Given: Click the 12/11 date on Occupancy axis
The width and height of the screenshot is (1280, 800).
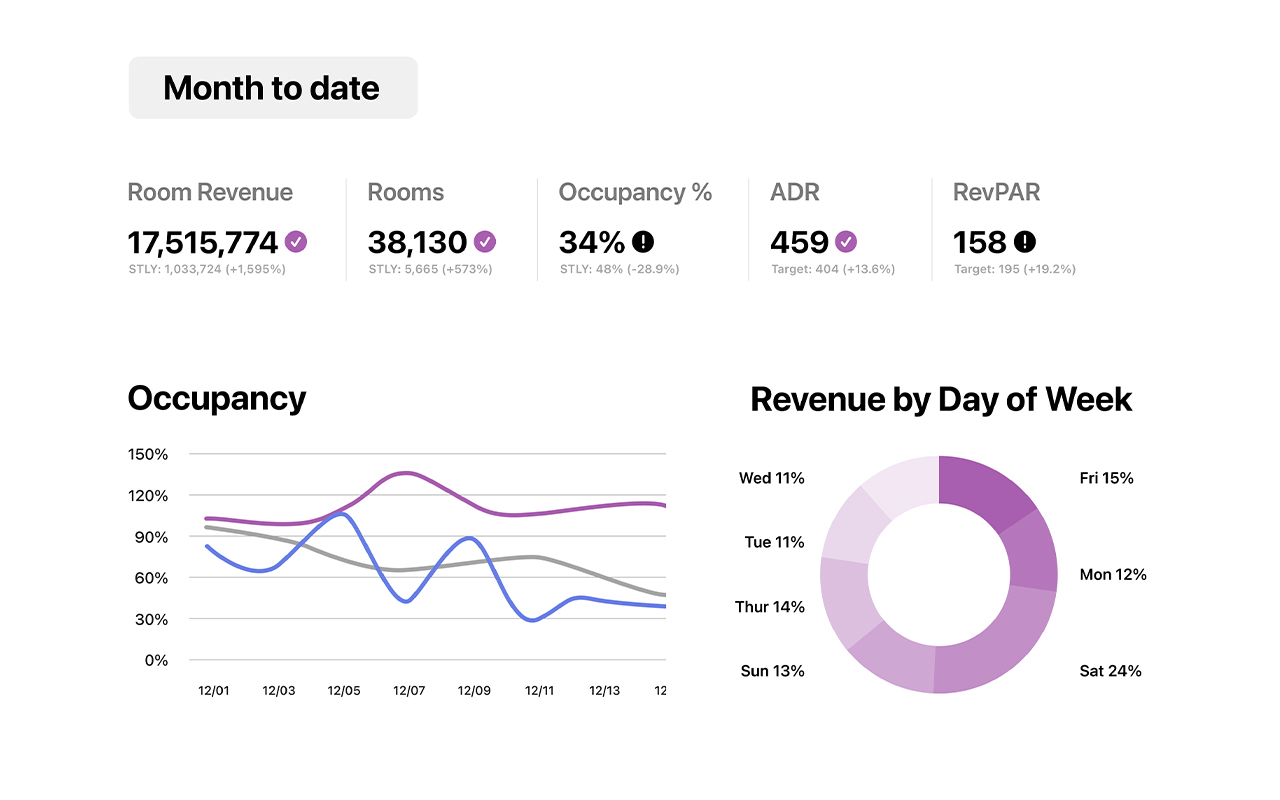Looking at the screenshot, I should click(x=539, y=691).
